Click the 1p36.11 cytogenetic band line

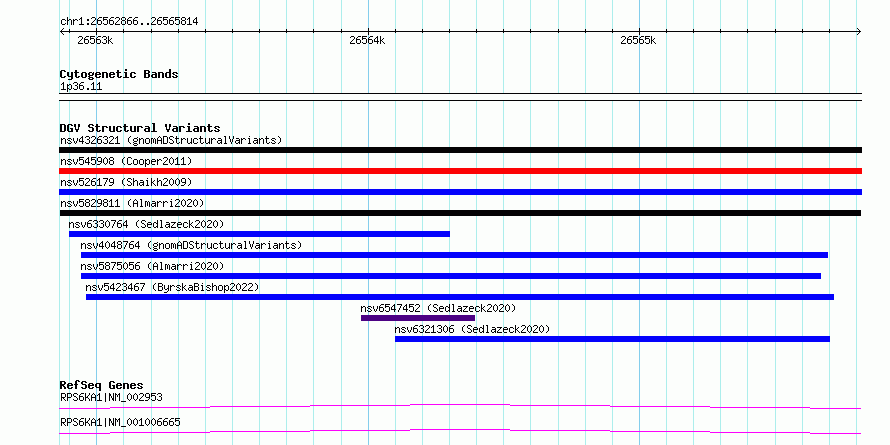[460, 97]
